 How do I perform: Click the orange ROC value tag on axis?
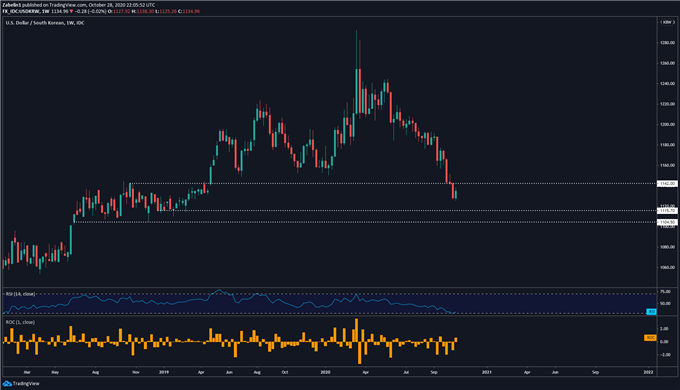650,338
